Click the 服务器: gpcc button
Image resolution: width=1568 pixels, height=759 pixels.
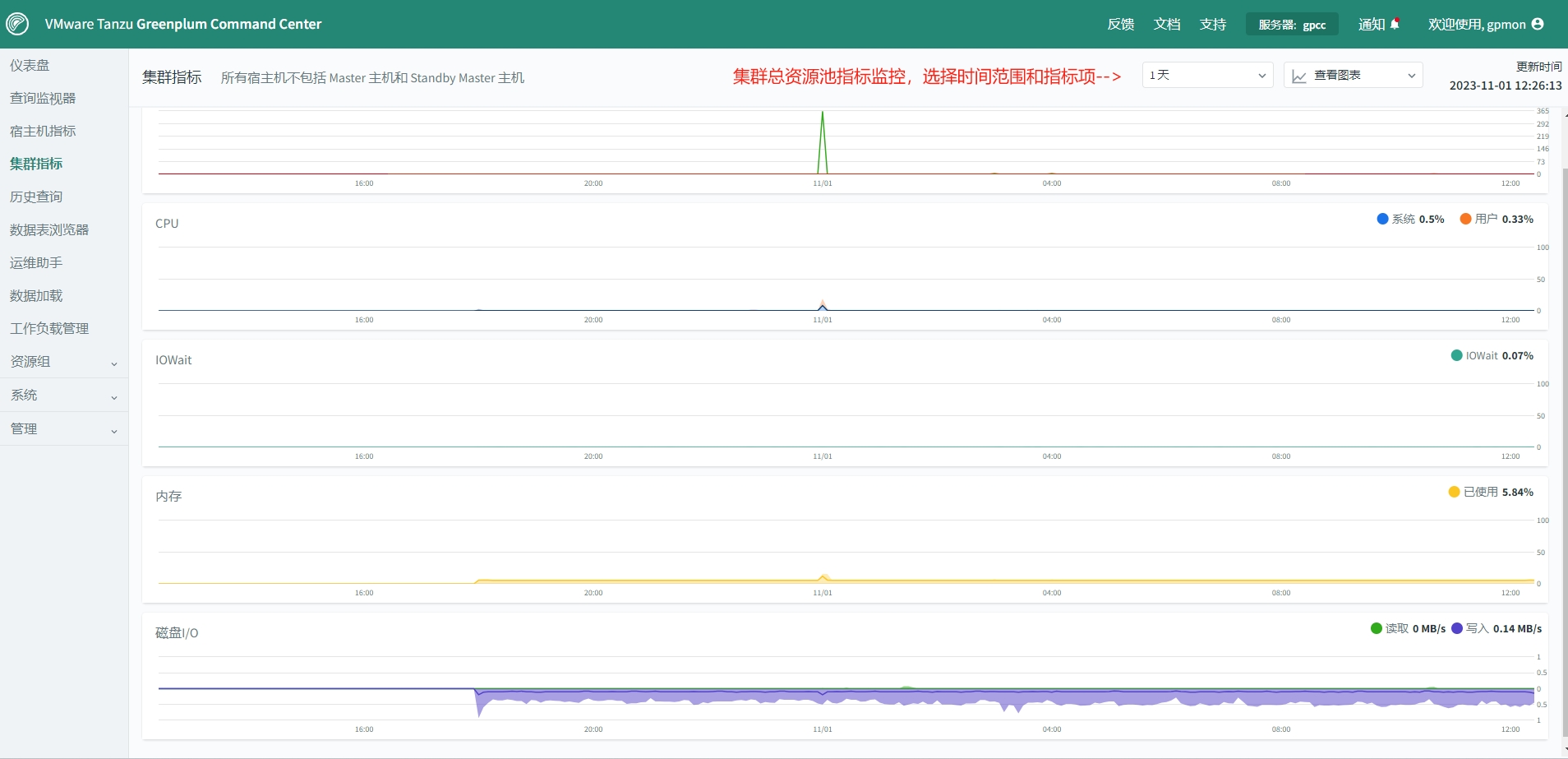click(1292, 24)
